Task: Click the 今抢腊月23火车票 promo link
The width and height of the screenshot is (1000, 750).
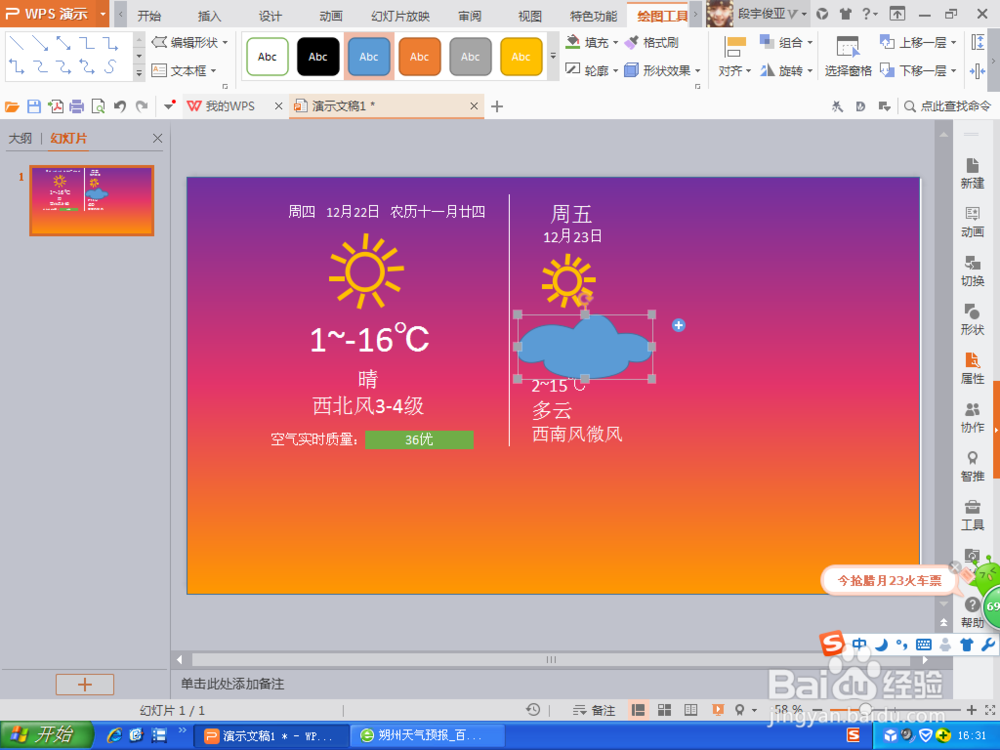Action: pos(888,580)
